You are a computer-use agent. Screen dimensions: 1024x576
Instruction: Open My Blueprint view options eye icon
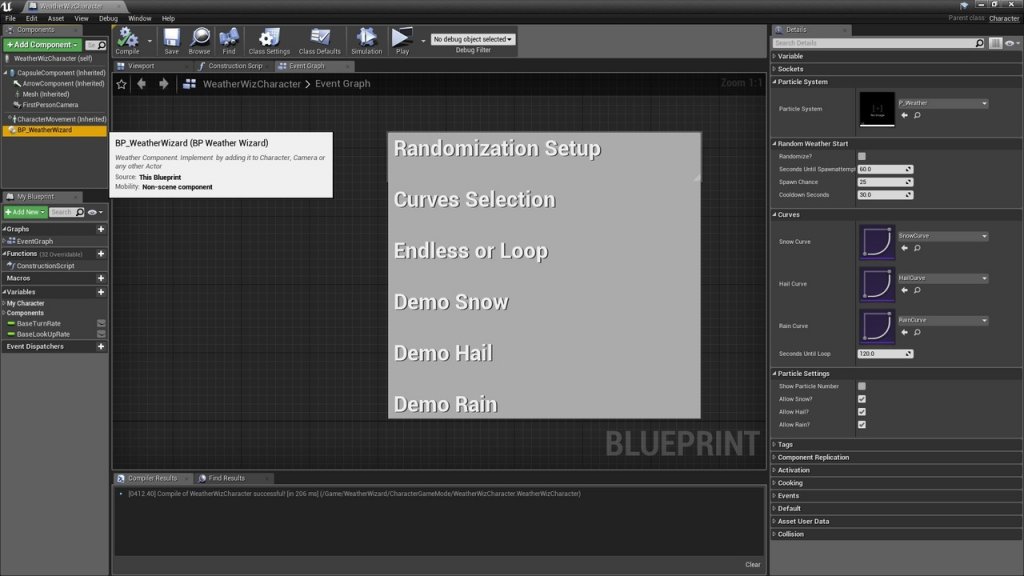point(95,212)
